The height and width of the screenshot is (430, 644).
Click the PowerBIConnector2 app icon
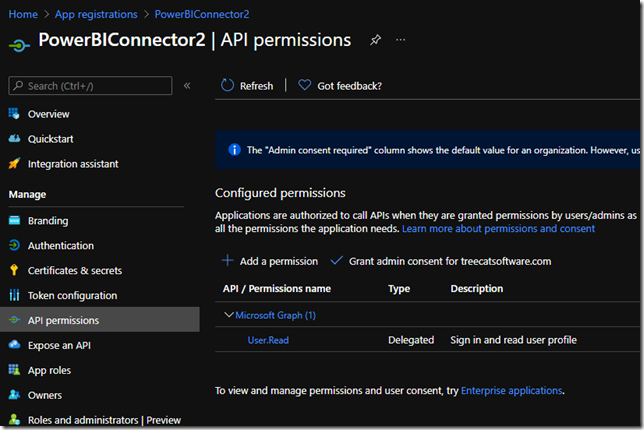[x=19, y=45]
